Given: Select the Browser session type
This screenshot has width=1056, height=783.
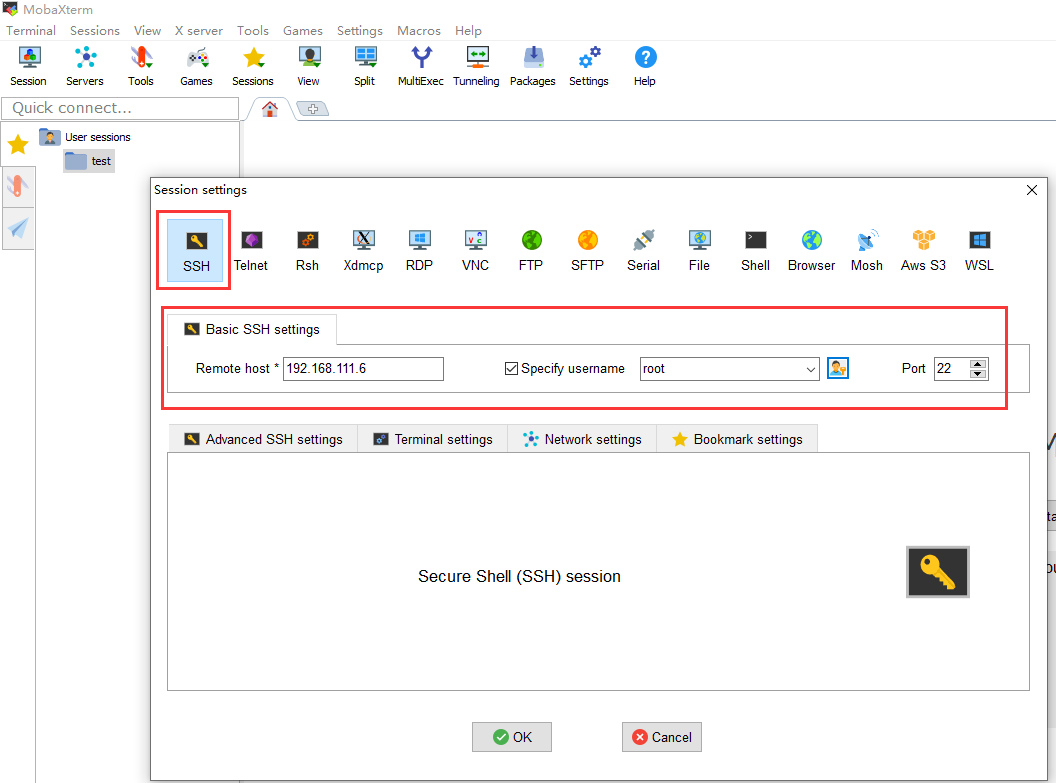Looking at the screenshot, I should (812, 250).
